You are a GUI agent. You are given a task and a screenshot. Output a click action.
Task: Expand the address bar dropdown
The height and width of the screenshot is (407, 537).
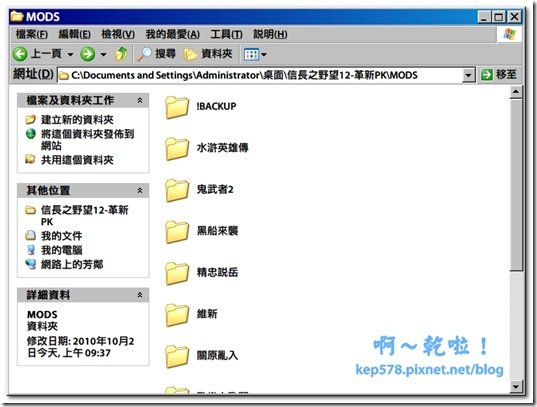[x=468, y=75]
